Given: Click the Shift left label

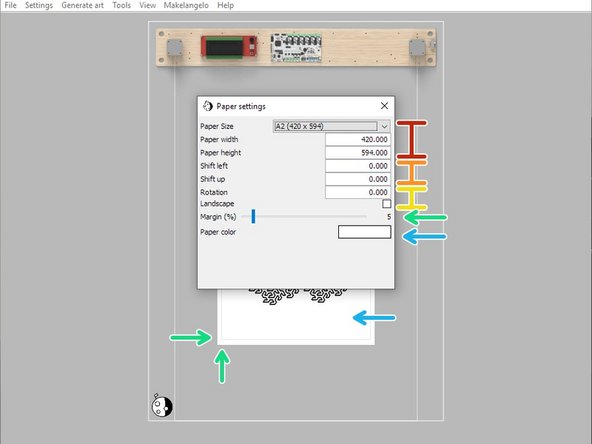Looking at the screenshot, I should coord(214,166).
